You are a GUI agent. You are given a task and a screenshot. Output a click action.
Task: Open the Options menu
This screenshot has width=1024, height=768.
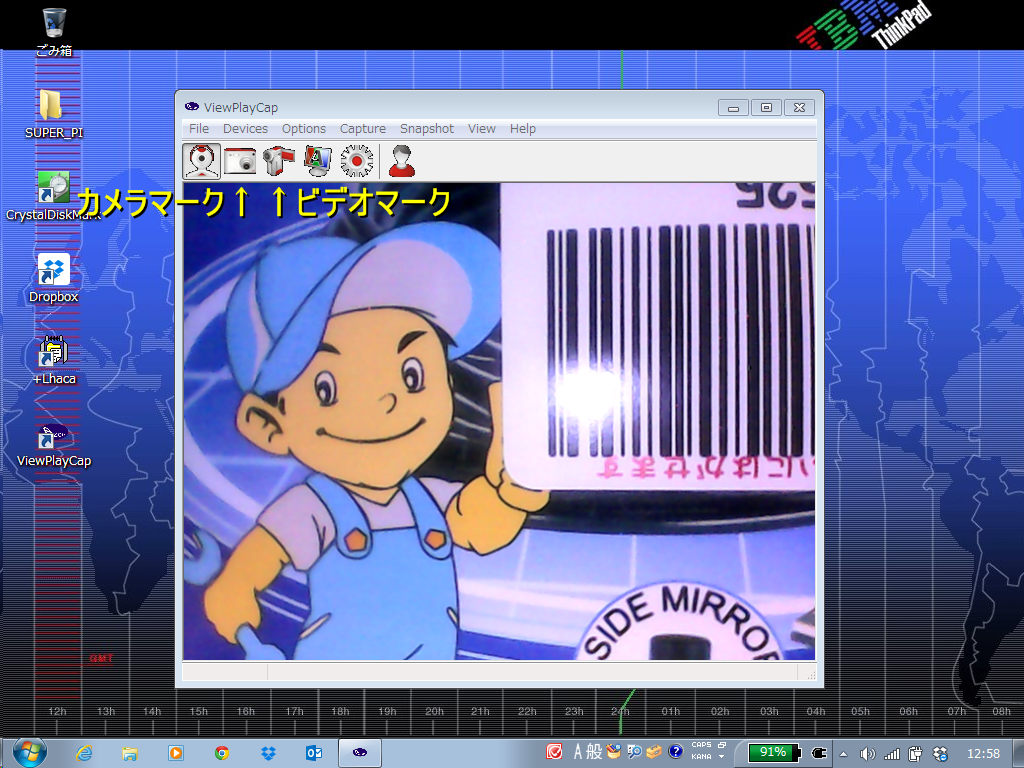click(x=304, y=129)
